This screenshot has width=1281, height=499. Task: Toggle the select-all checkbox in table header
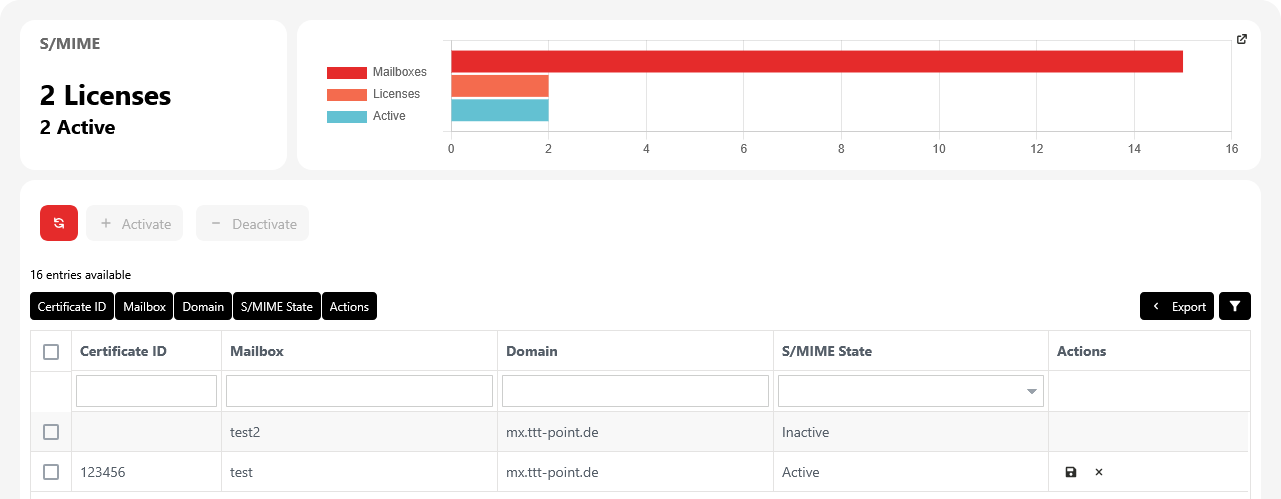tap(51, 352)
